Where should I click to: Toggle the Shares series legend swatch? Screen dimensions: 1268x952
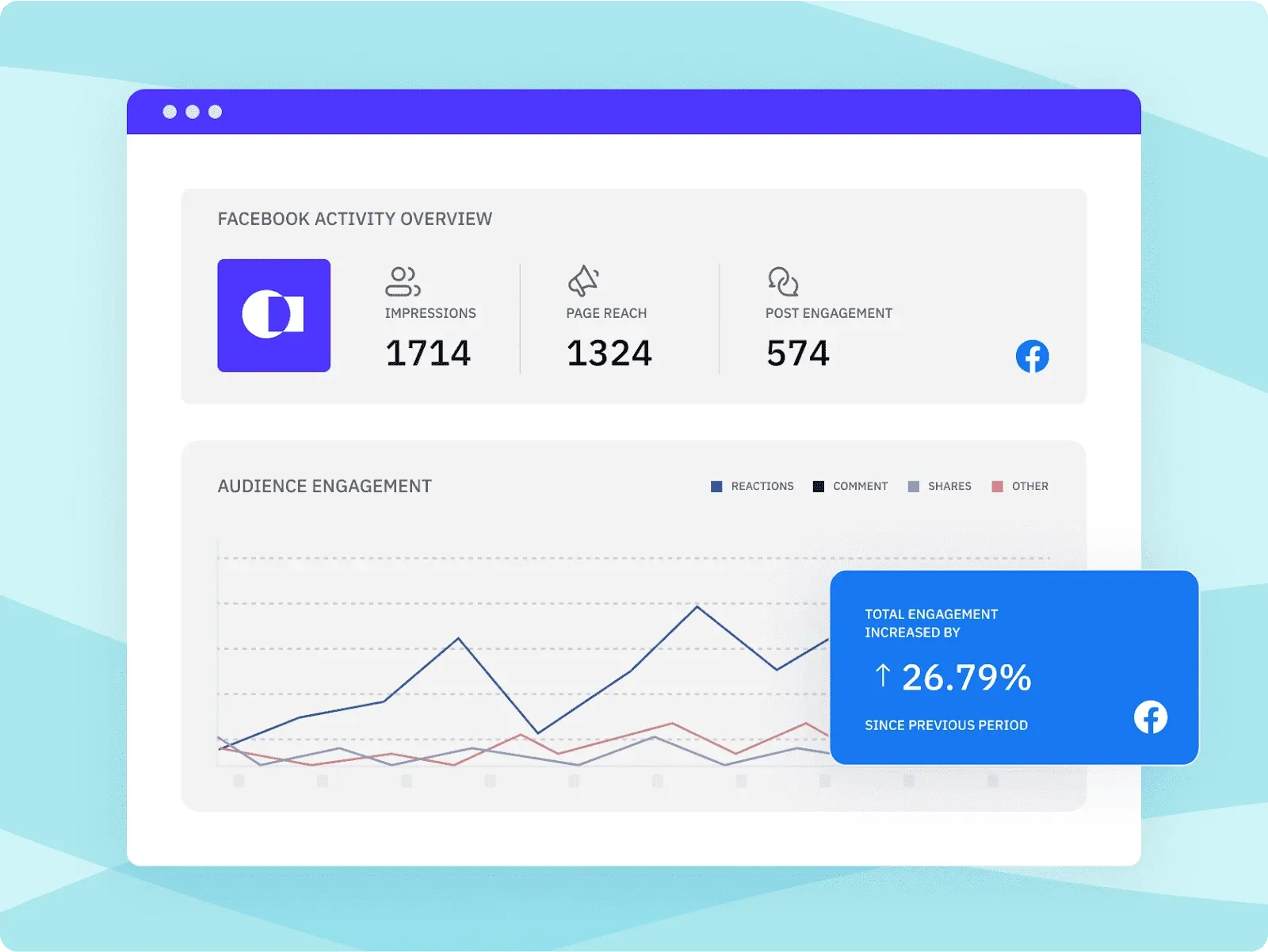[x=914, y=487]
